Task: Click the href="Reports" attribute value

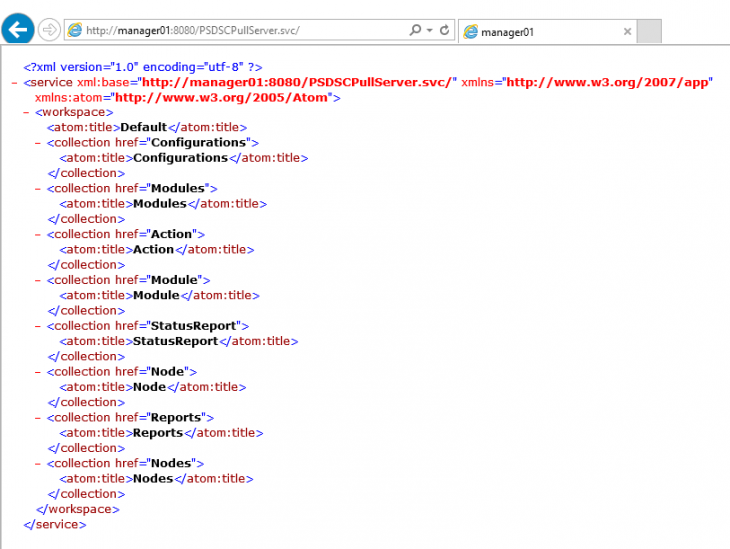Action: (176, 418)
